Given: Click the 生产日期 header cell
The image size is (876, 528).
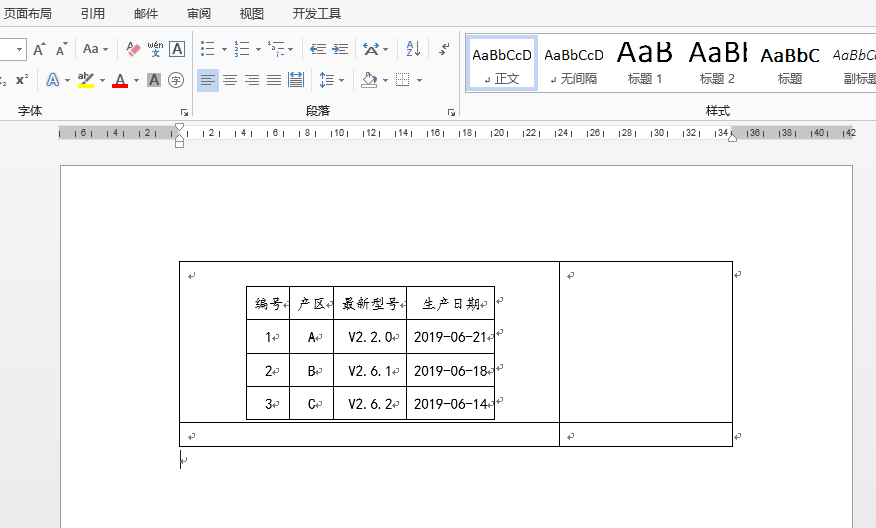Looking at the screenshot, I should [450, 303].
